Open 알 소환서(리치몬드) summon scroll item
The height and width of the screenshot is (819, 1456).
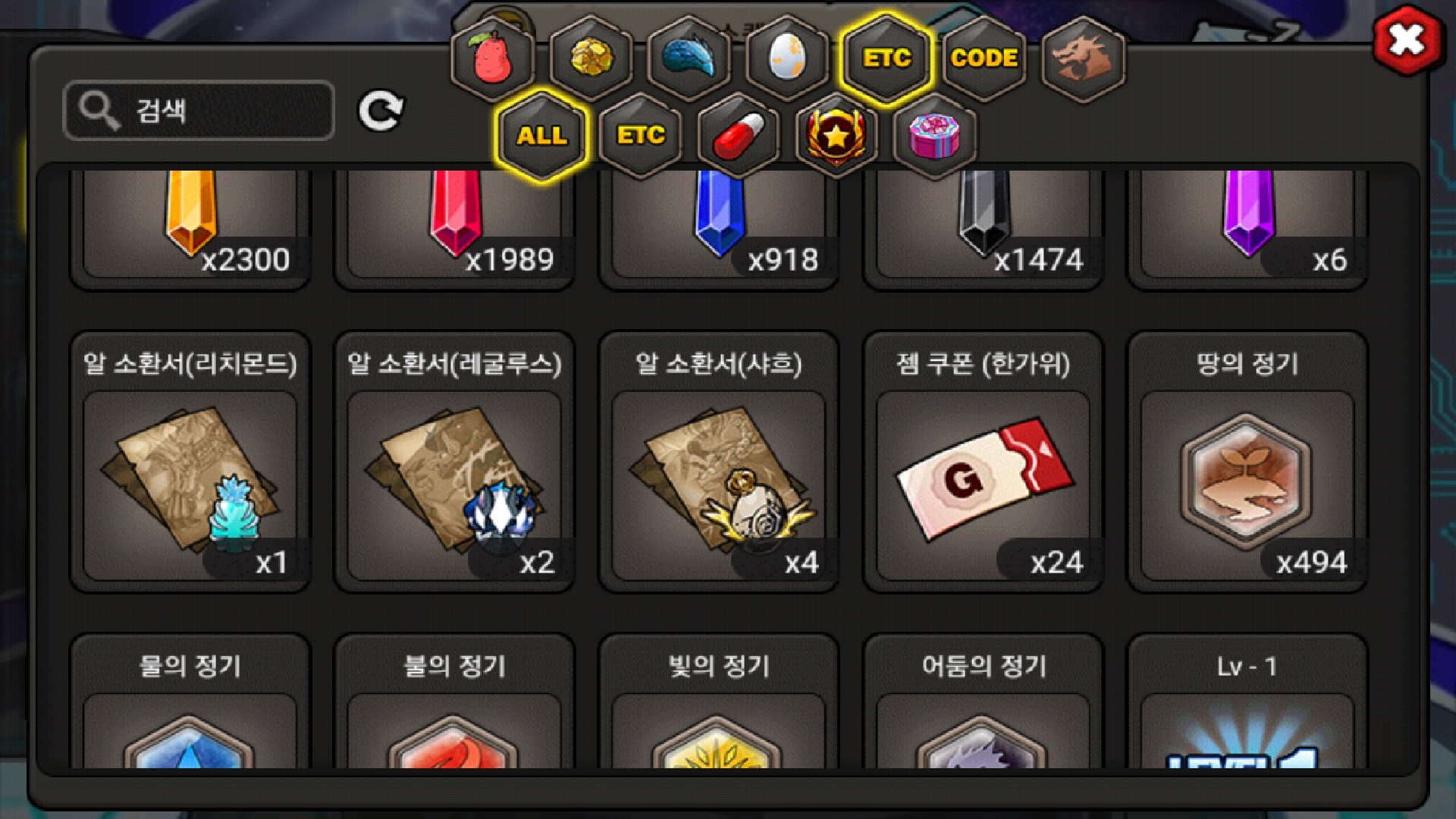190,462
